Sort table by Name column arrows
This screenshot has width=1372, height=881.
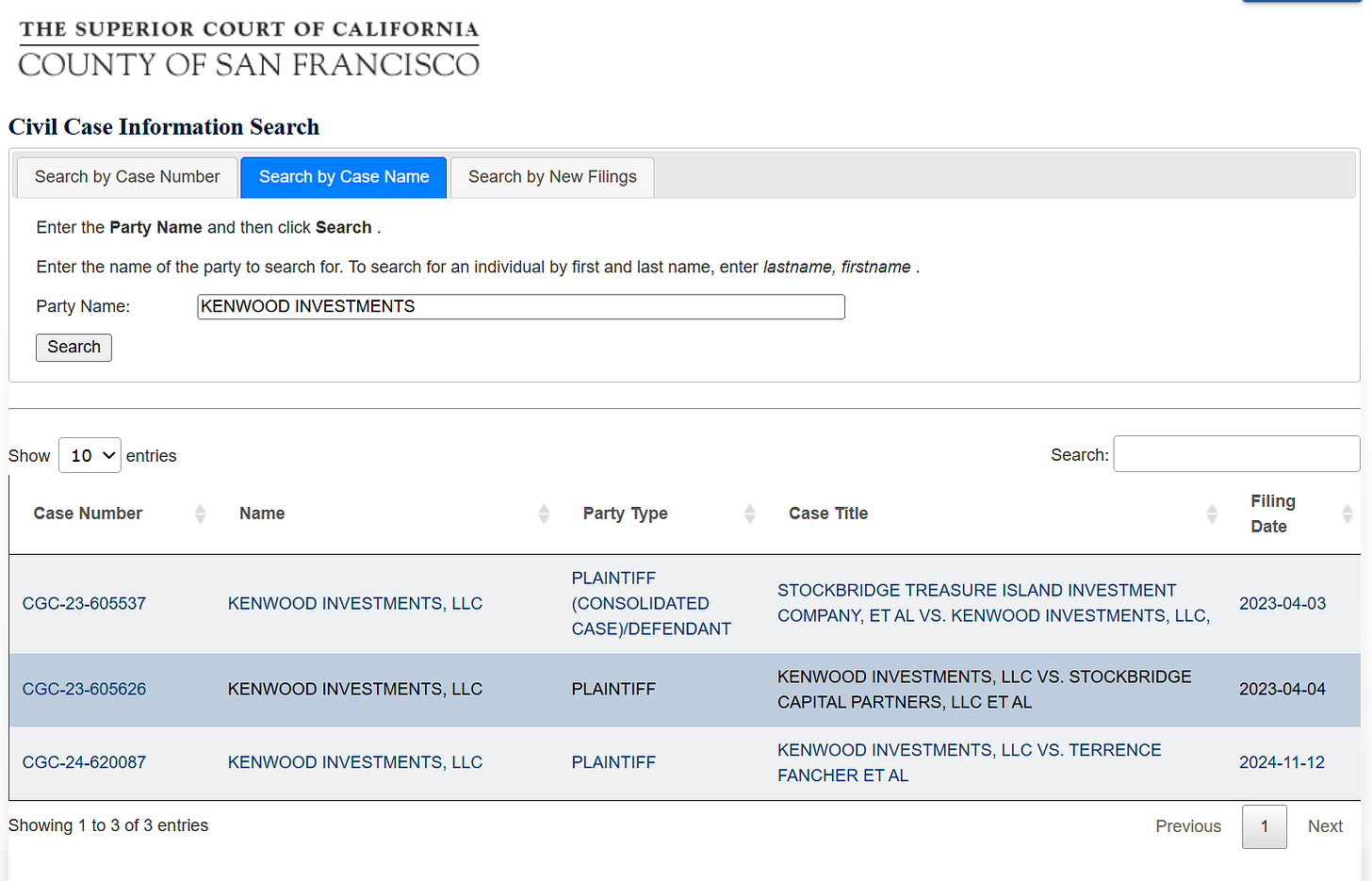pos(544,514)
